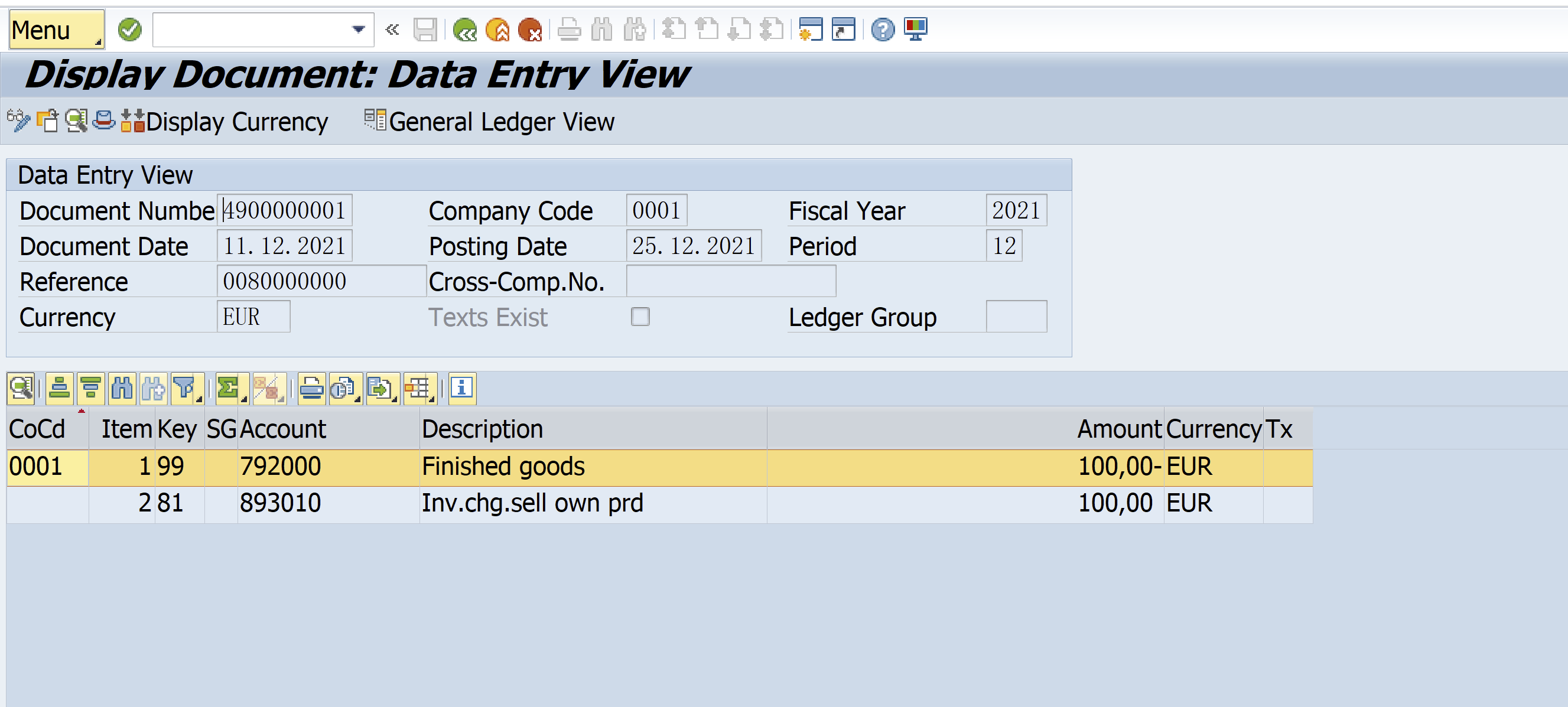Click 'Finished goods' description cell
Viewport: 1568px width, 707px height.
594,467
